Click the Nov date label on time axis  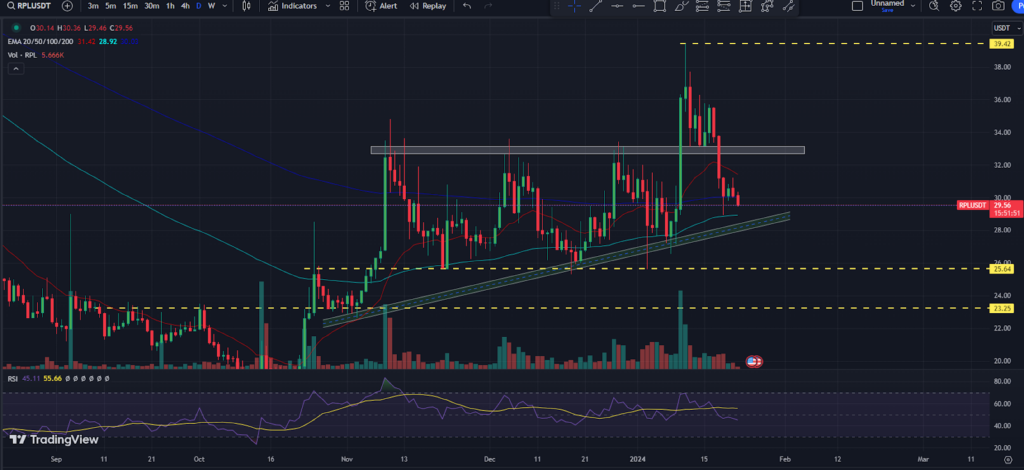tap(347, 460)
